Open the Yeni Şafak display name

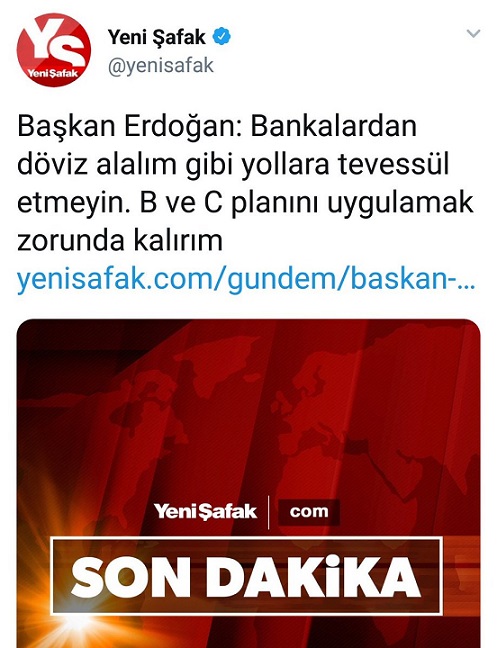[x=157, y=38]
